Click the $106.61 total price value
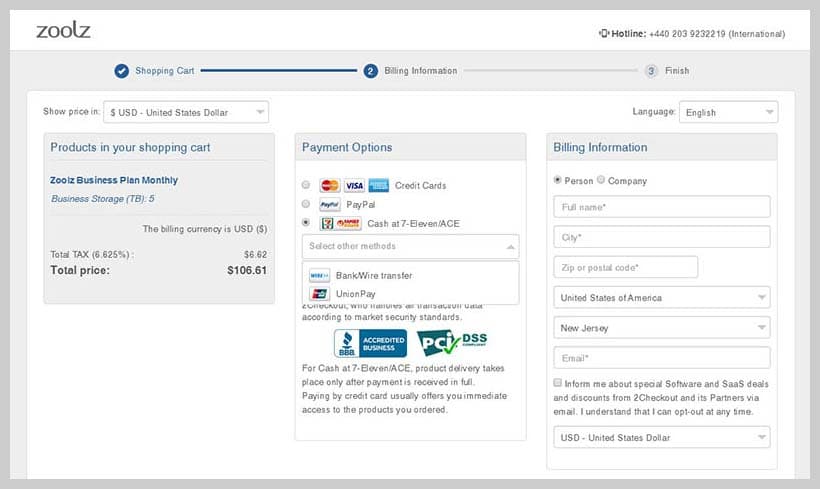 tap(247, 270)
